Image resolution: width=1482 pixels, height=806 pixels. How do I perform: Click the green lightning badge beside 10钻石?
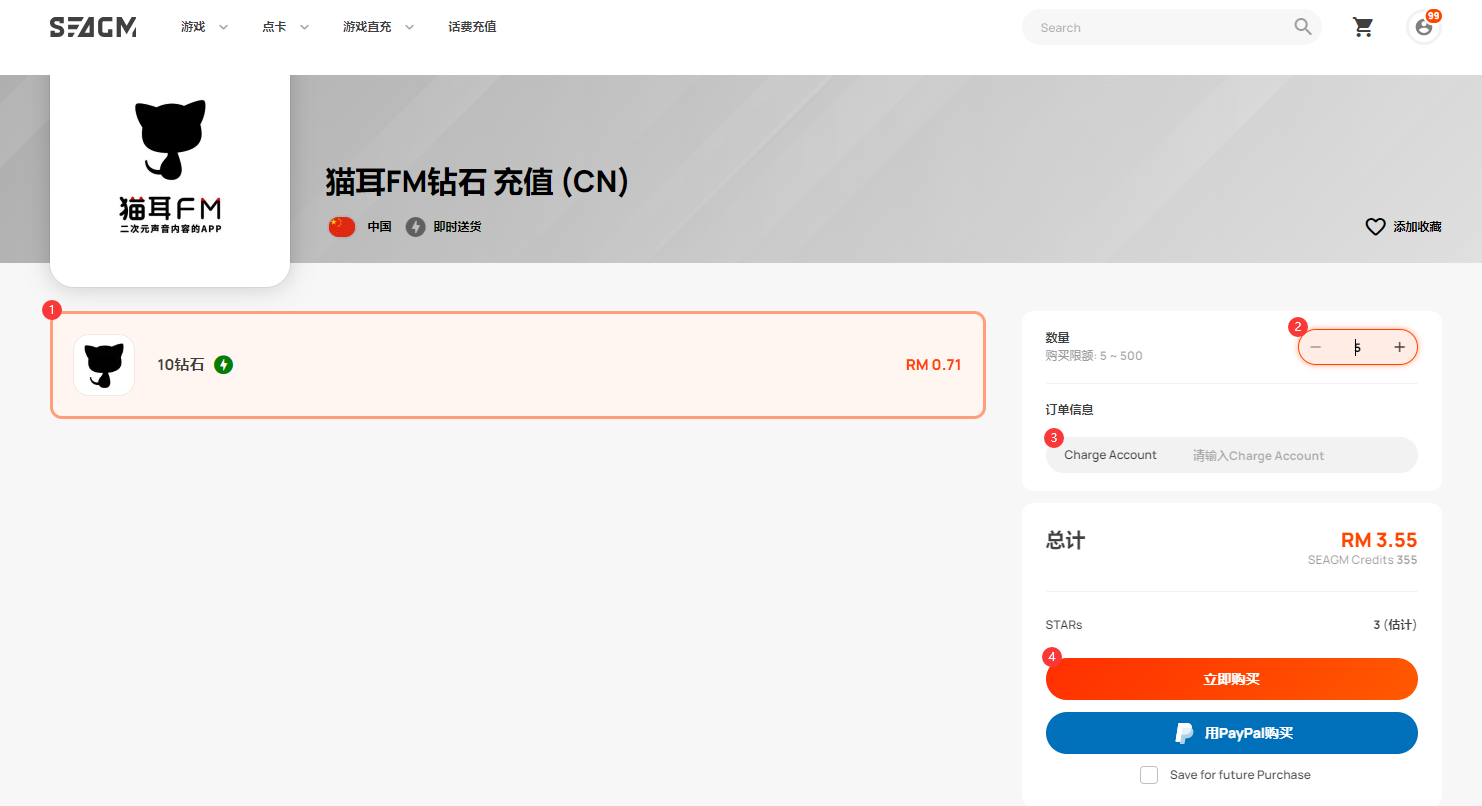224,365
